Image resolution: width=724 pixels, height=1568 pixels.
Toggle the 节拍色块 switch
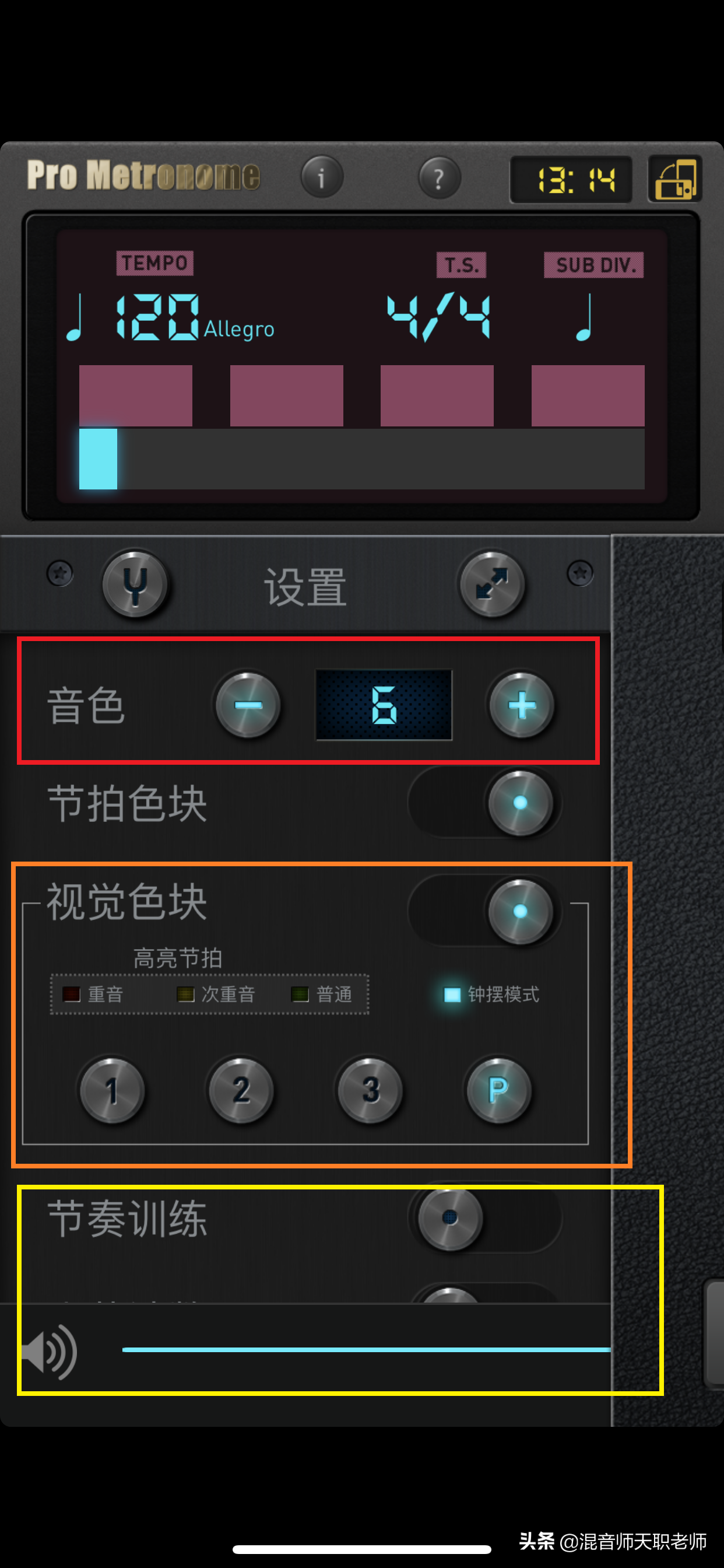coord(485,802)
